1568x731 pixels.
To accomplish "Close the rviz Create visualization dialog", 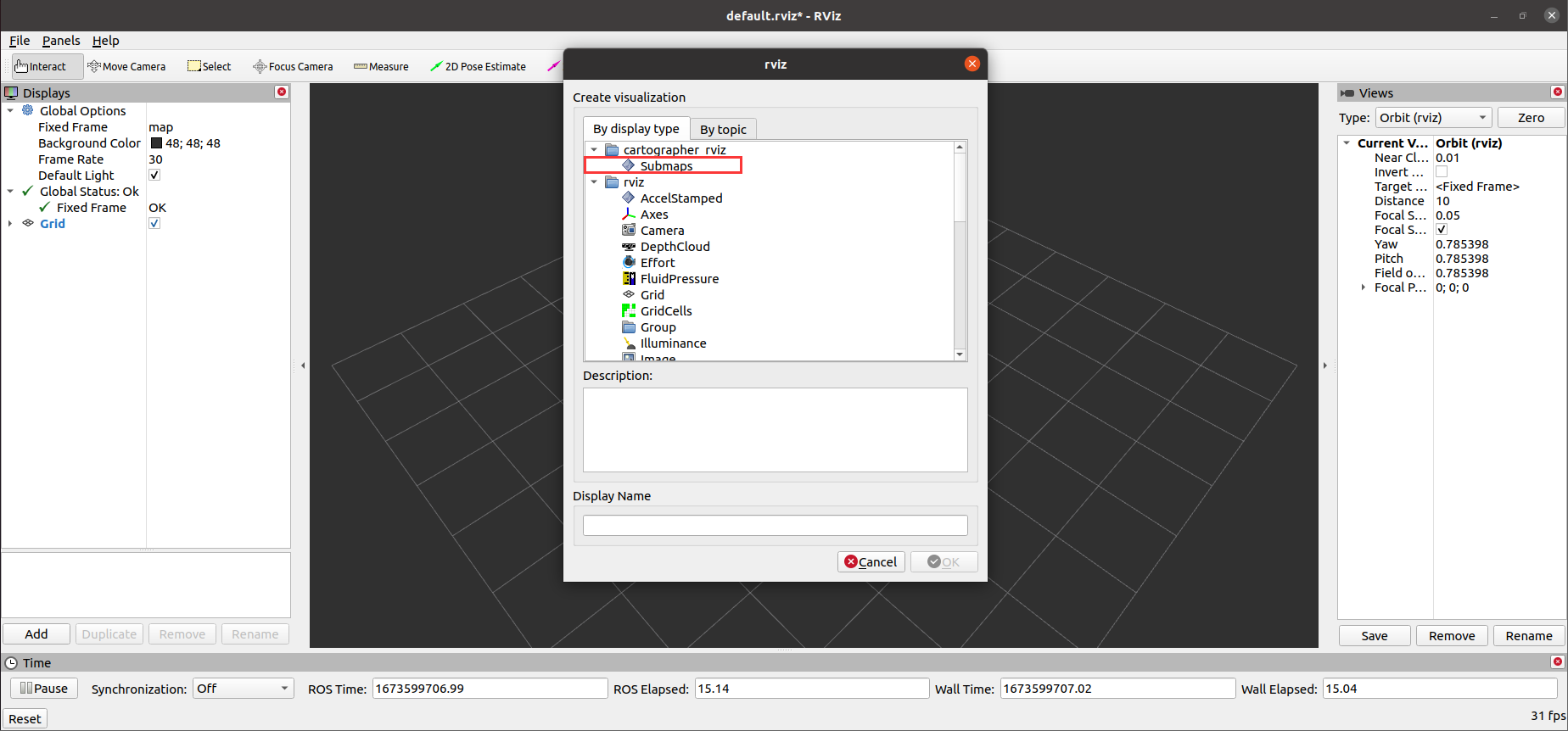I will pyautogui.click(x=972, y=64).
